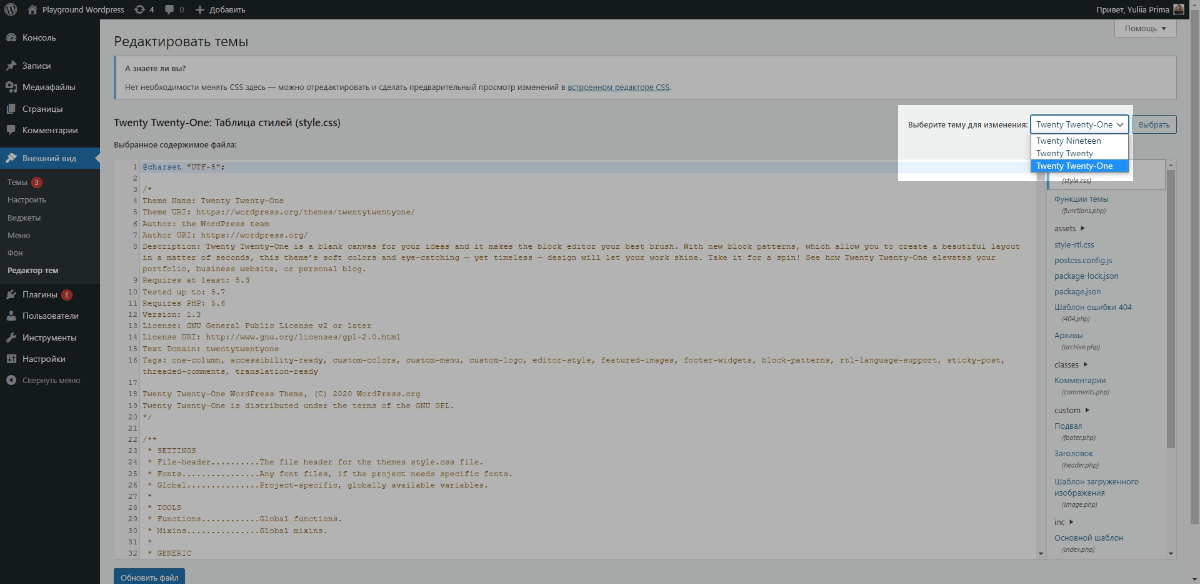Screen dimensions: 1200x584
Task: Open Медиафайлы media icon in sidebar
Action: pyautogui.click(x=11, y=87)
